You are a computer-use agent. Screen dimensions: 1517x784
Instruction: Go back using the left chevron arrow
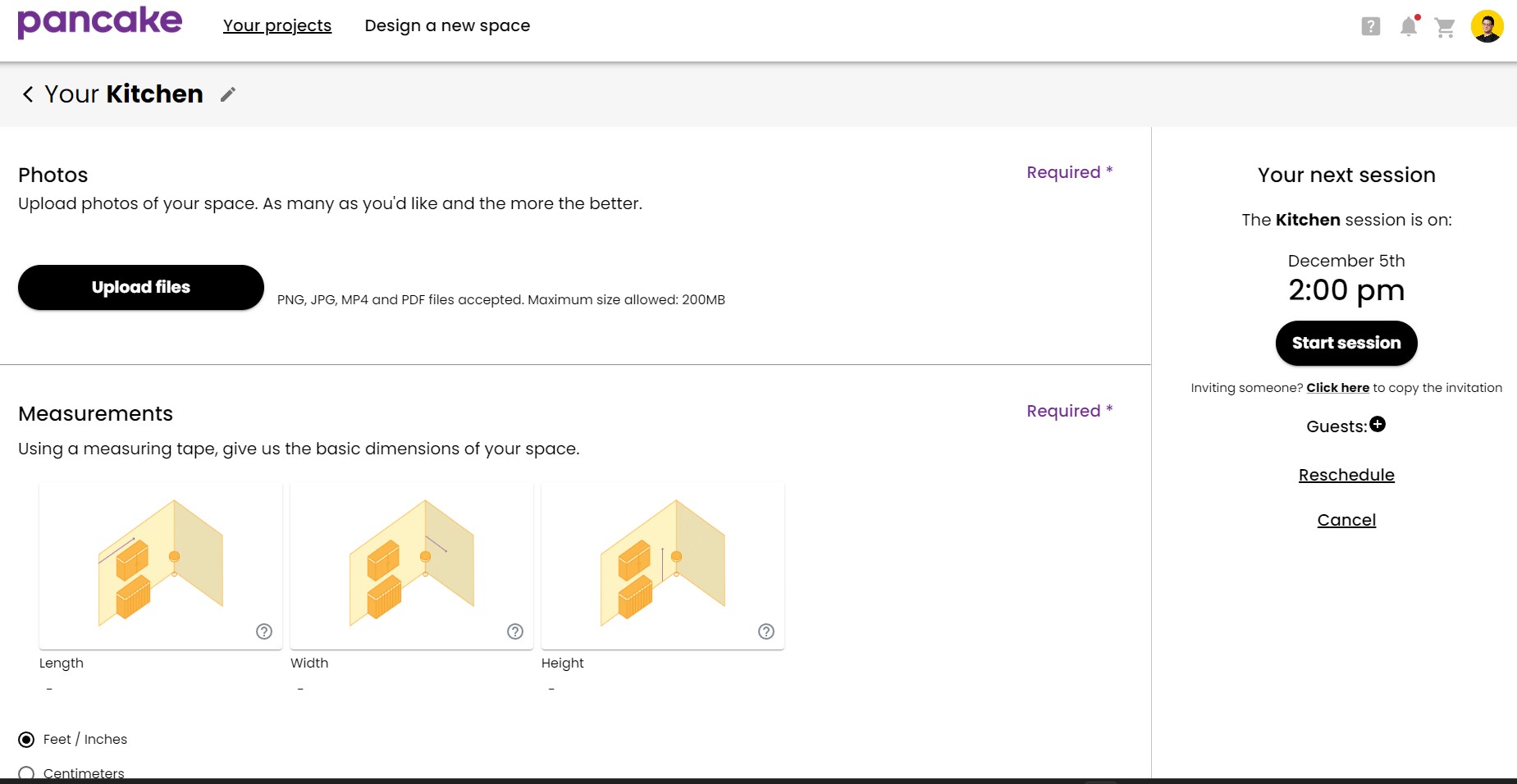click(x=28, y=94)
